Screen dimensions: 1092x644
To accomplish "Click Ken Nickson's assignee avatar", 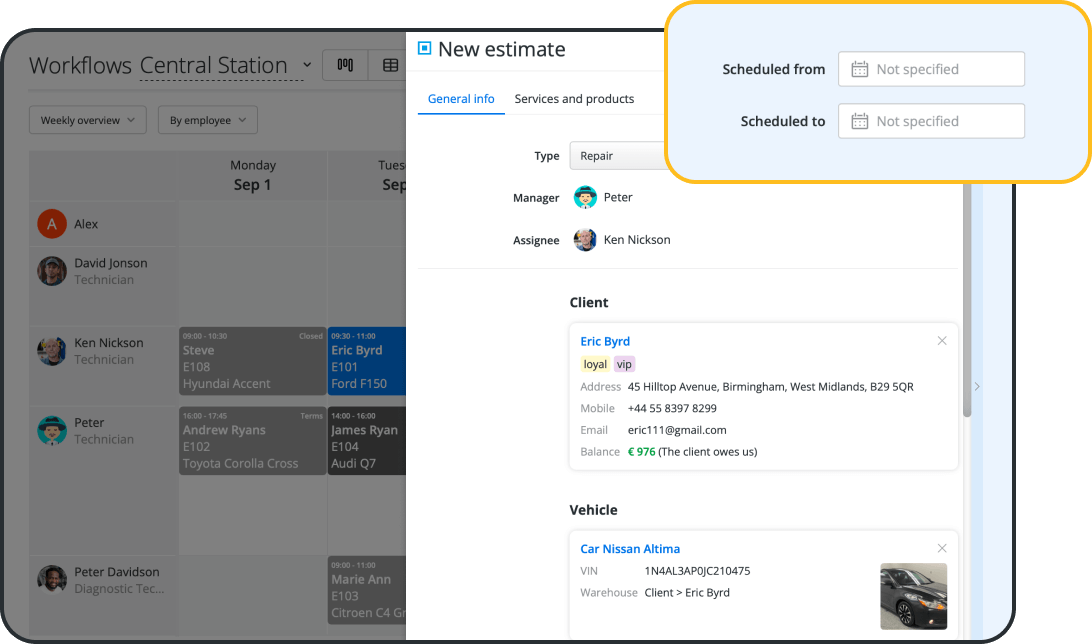I will [x=585, y=240].
